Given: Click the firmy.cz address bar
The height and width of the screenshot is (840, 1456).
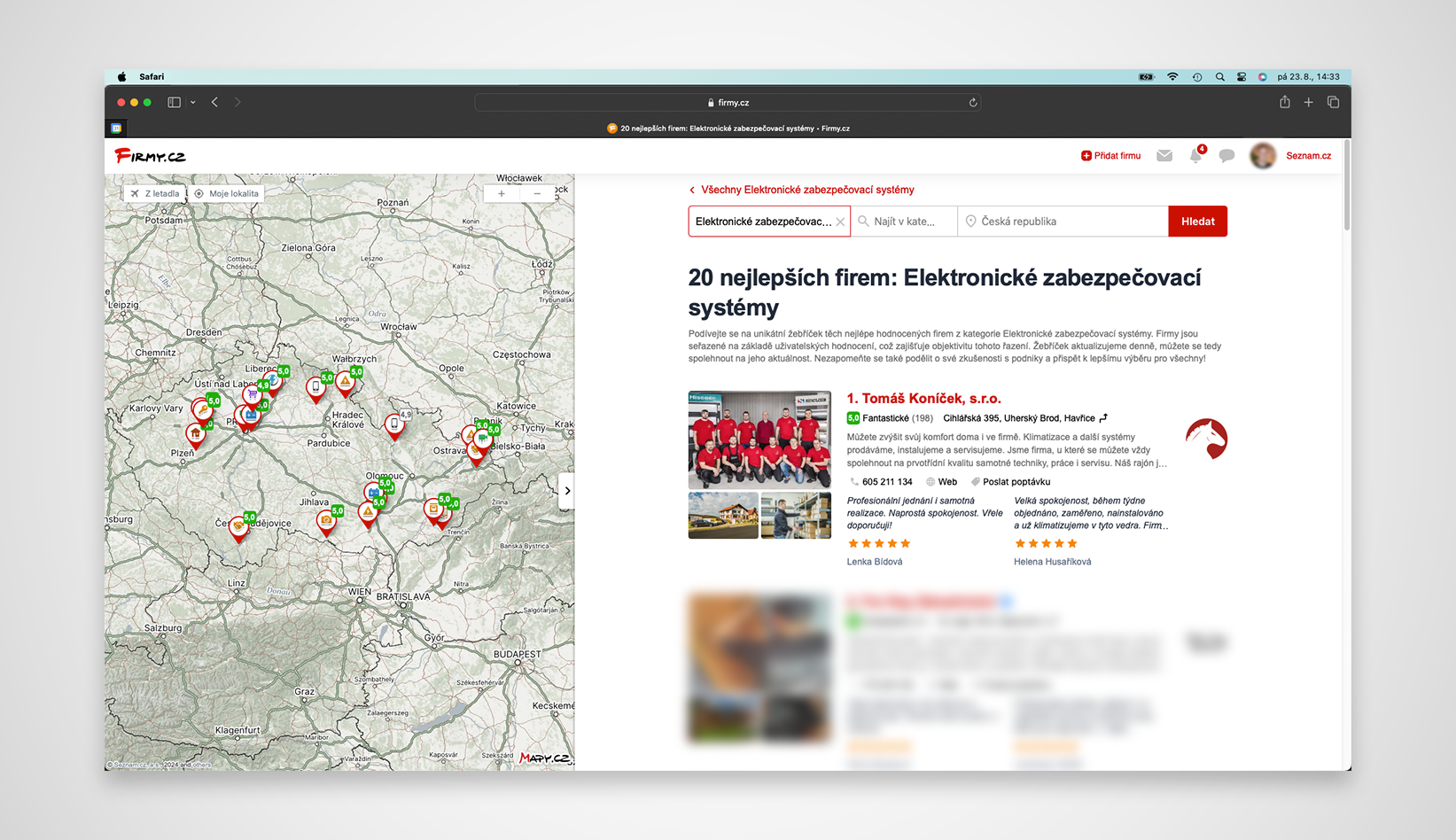Looking at the screenshot, I should pos(728,103).
